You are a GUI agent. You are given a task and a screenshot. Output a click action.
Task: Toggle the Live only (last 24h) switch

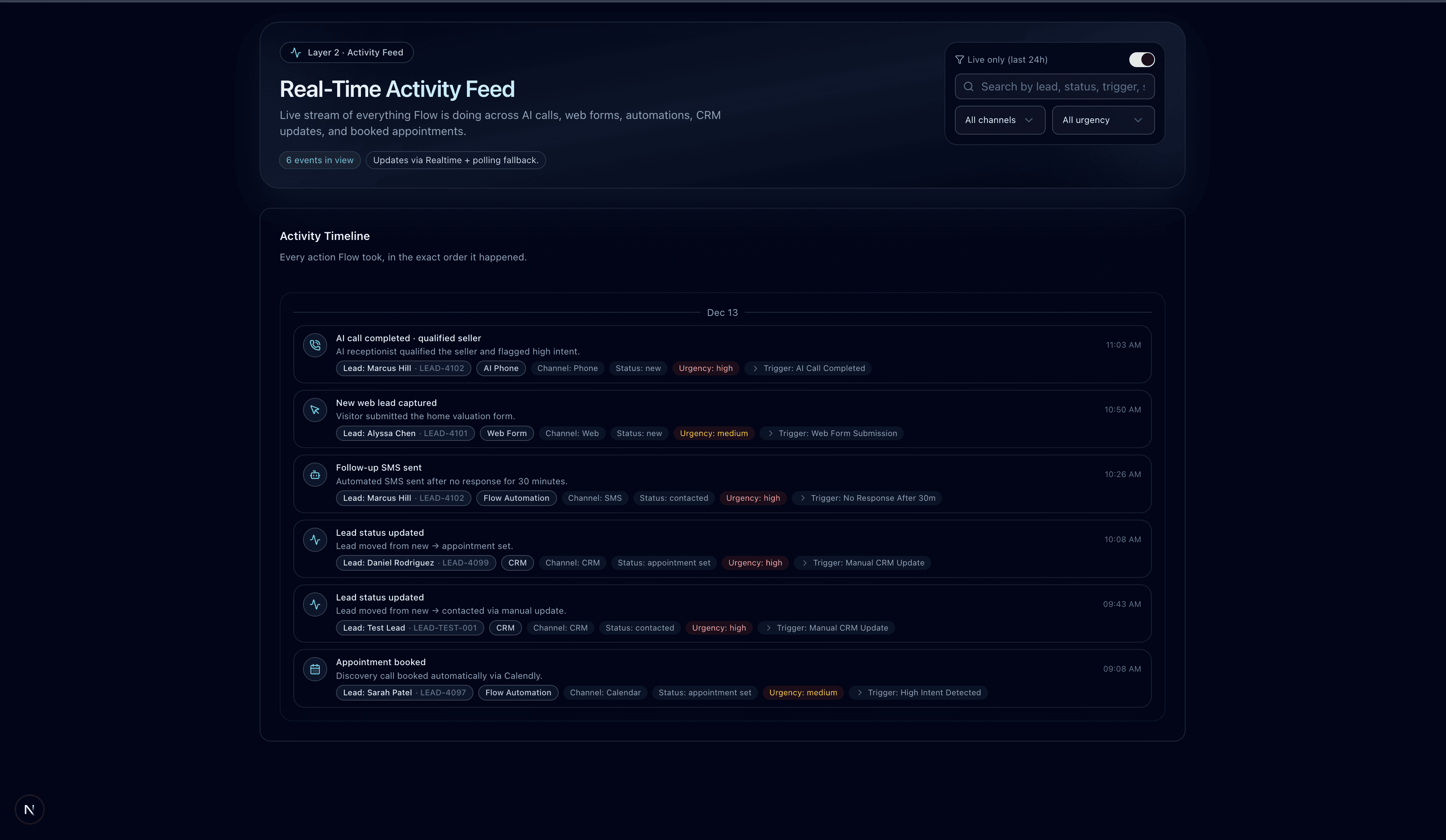tap(1141, 59)
